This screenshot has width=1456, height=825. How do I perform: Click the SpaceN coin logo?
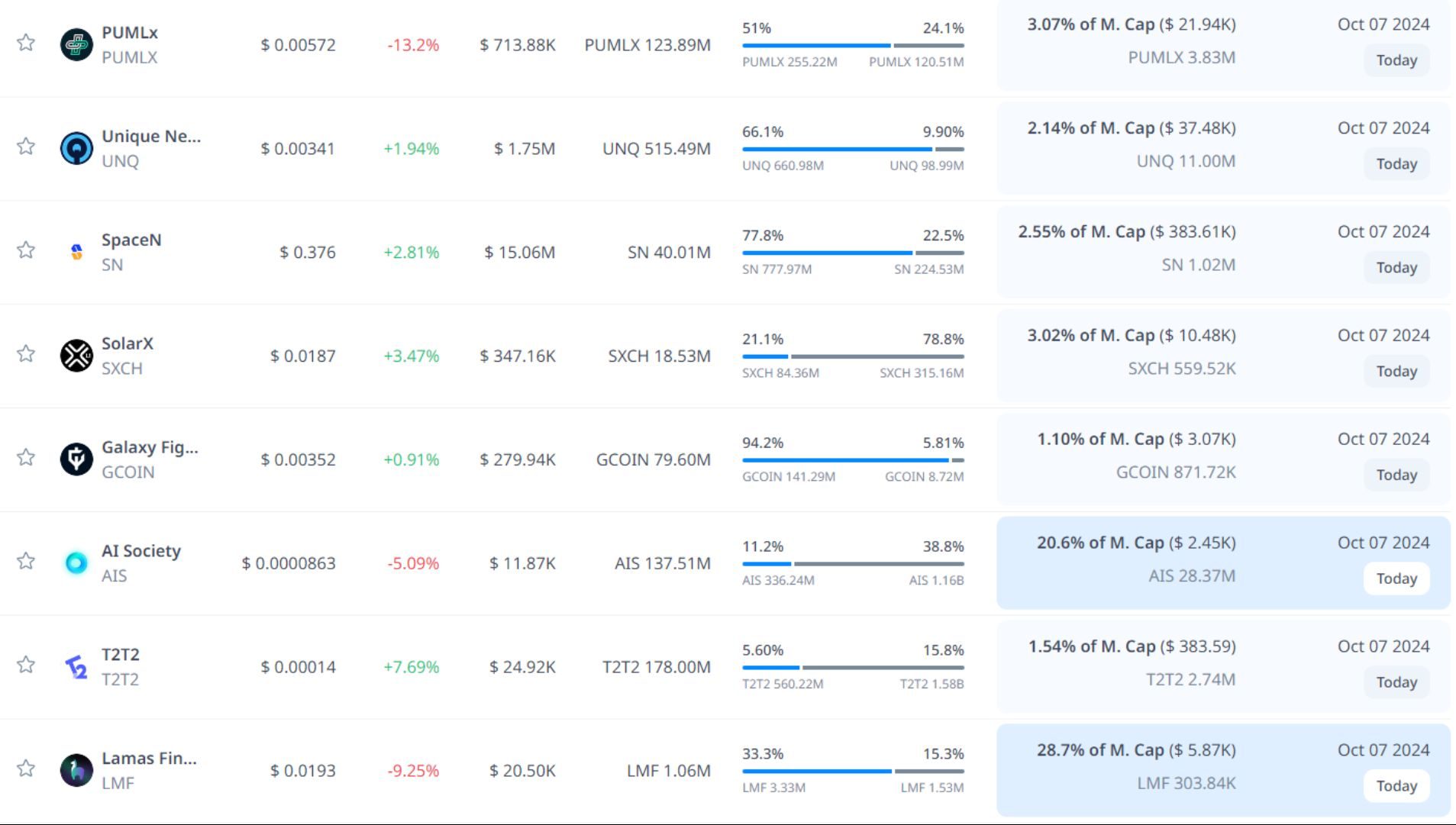pyautogui.click(x=76, y=252)
